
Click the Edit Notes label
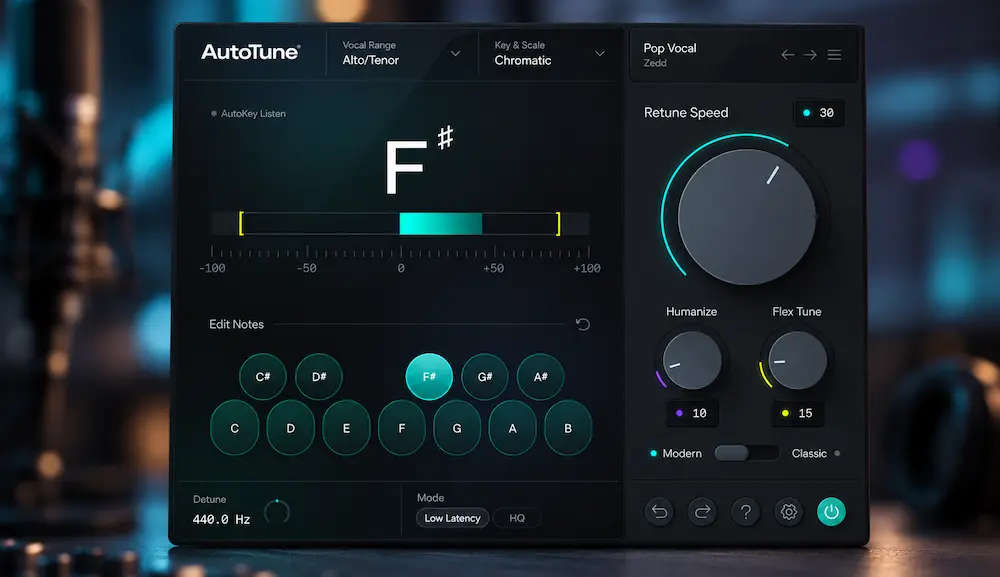[x=236, y=325]
